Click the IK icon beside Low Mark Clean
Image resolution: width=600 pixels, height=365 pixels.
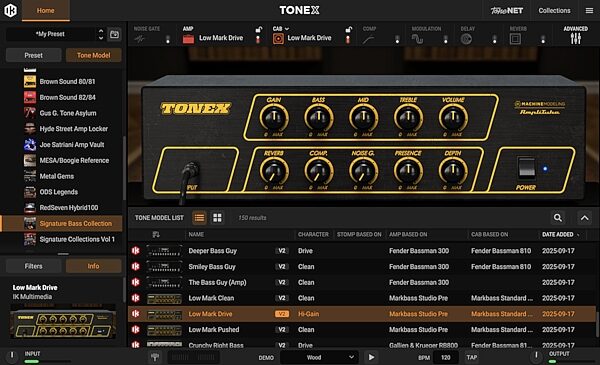tap(135, 298)
